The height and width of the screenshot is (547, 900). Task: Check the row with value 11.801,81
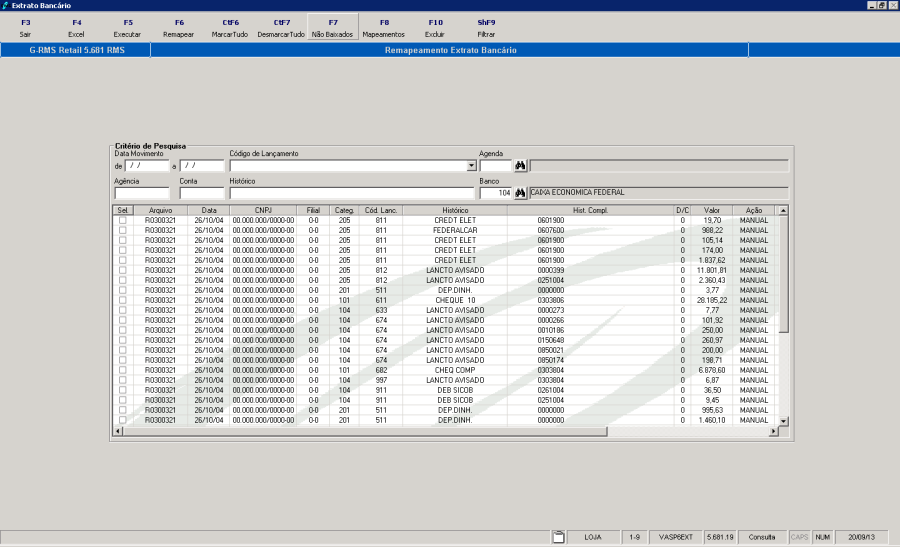tap(122, 270)
